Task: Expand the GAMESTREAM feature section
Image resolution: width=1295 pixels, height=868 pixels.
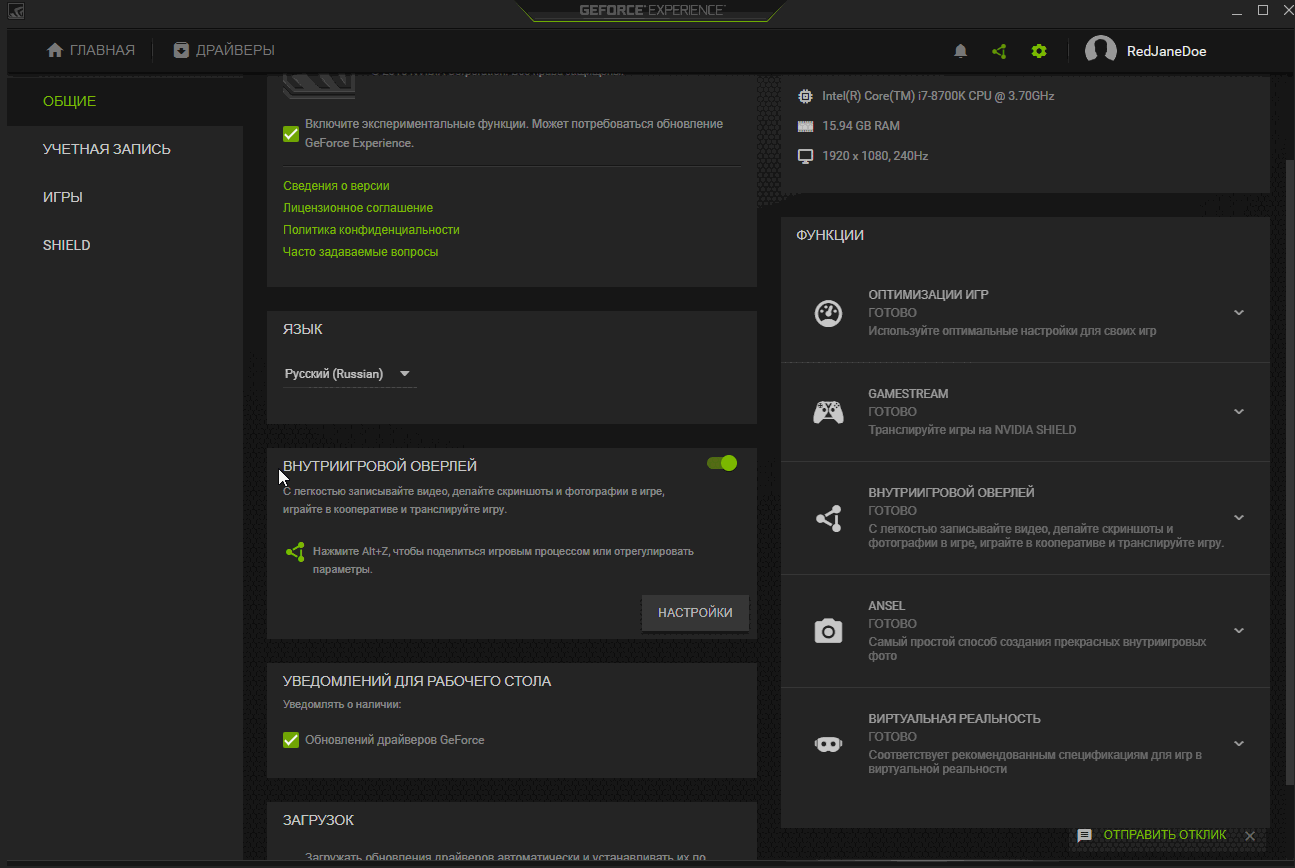Action: 1239,412
